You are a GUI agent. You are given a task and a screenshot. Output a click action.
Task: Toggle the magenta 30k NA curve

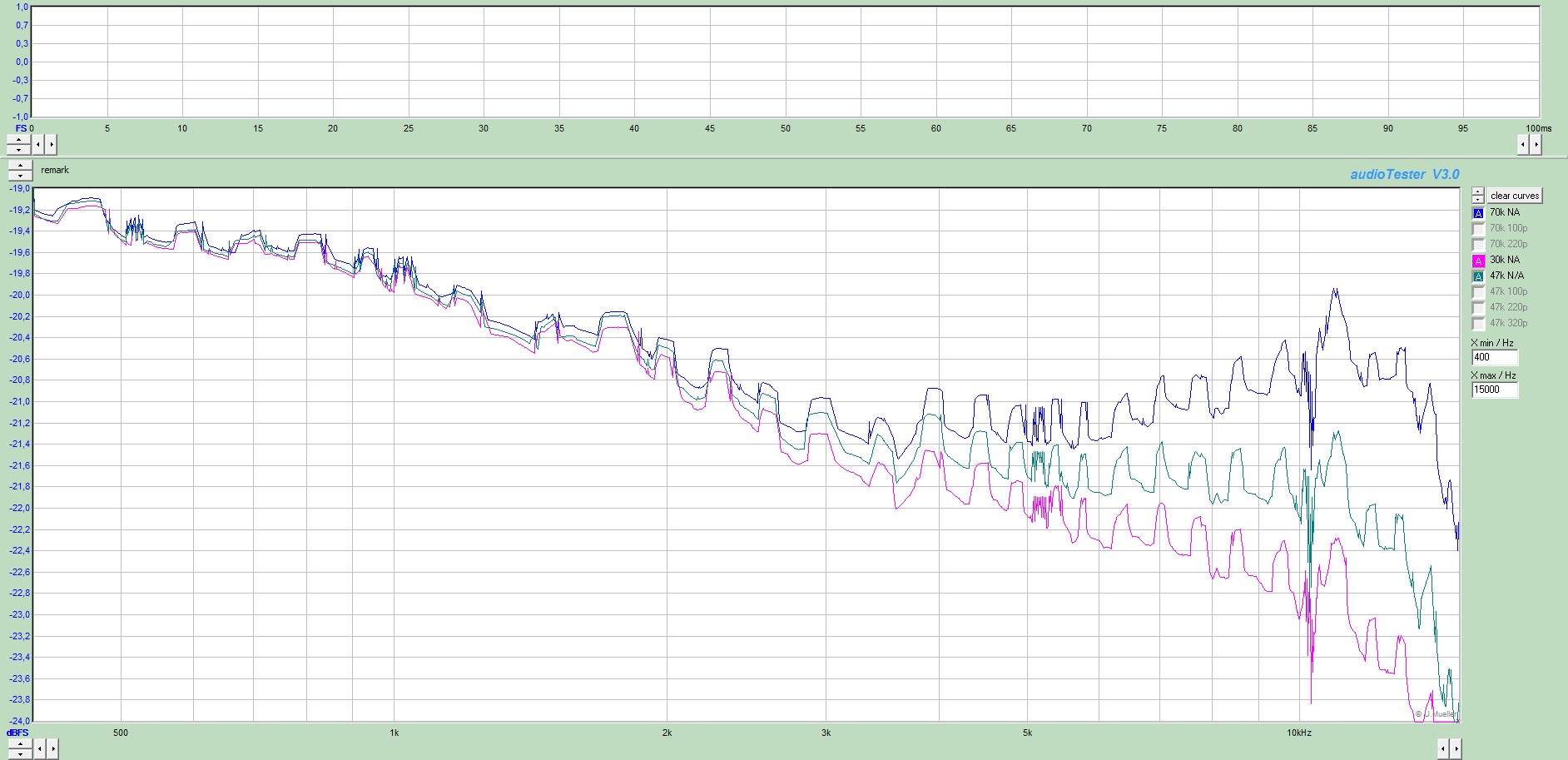pos(1478,261)
